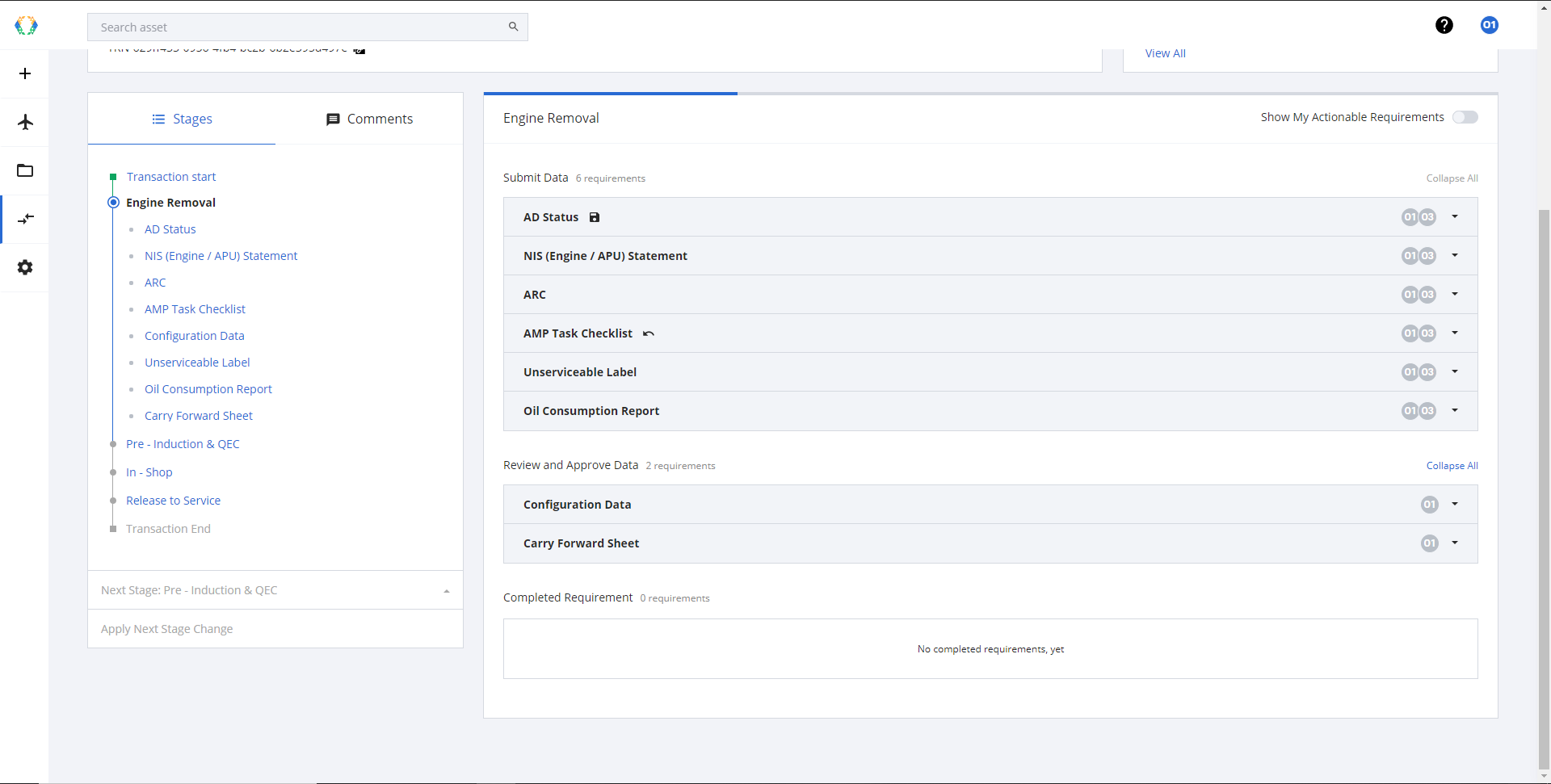The width and height of the screenshot is (1551, 784).
Task: Open the aircraft icon in sidebar
Action: (x=25, y=122)
